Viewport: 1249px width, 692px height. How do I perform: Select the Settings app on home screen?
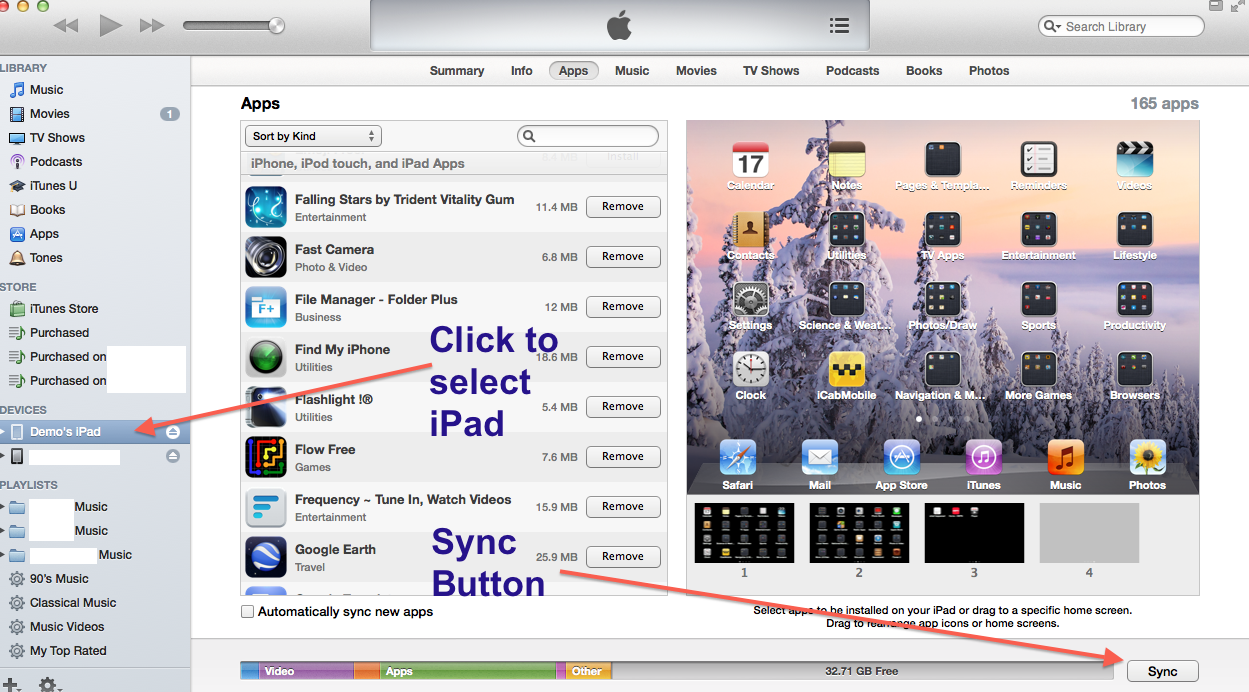click(x=750, y=300)
